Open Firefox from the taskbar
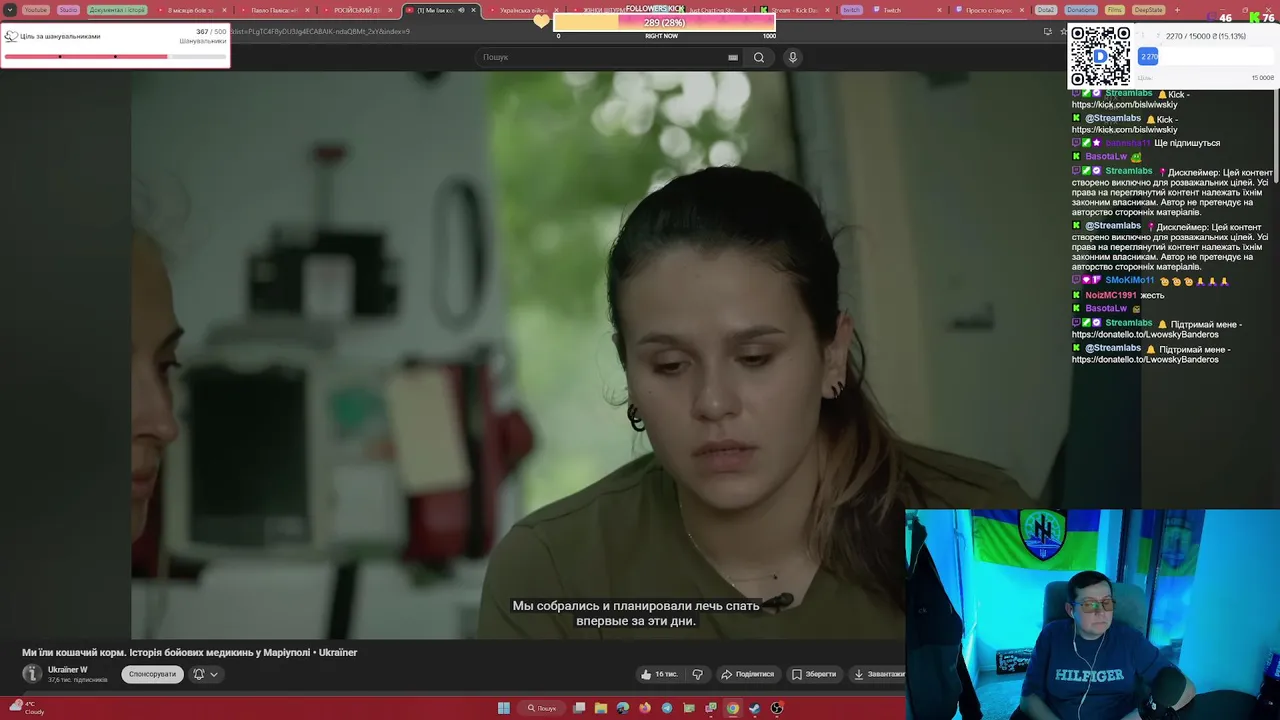Screen dimensions: 1280x720 (645, 708)
